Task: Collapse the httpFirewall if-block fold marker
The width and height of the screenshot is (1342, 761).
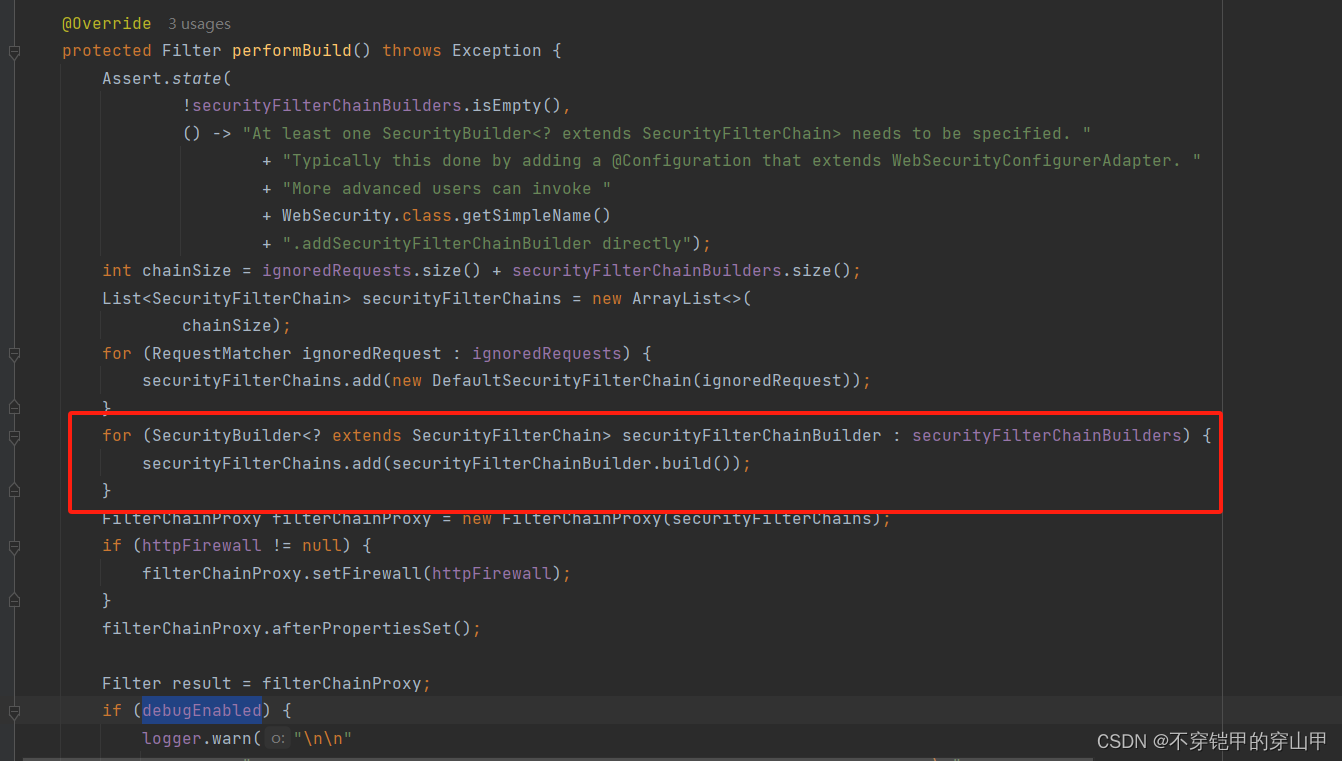Action: (x=14, y=547)
